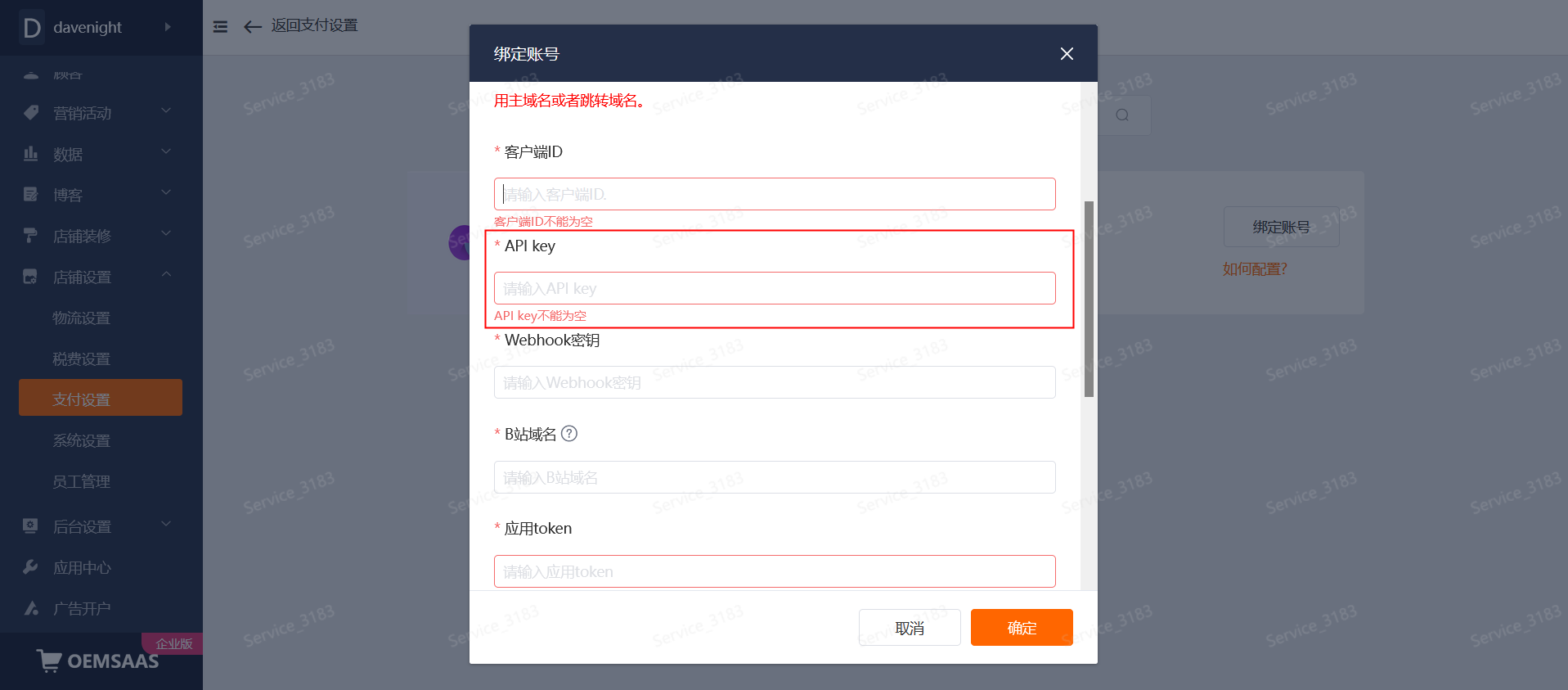
Task: Click the hamburger menu collapse icon
Action: (220, 27)
